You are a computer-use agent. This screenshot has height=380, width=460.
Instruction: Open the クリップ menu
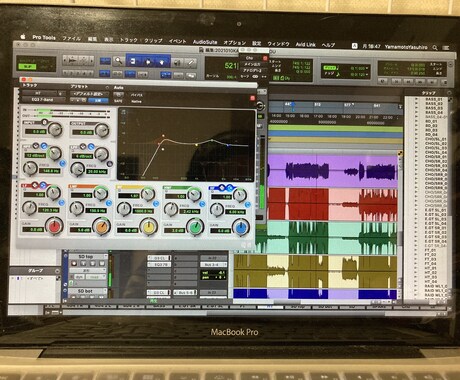[153, 40]
